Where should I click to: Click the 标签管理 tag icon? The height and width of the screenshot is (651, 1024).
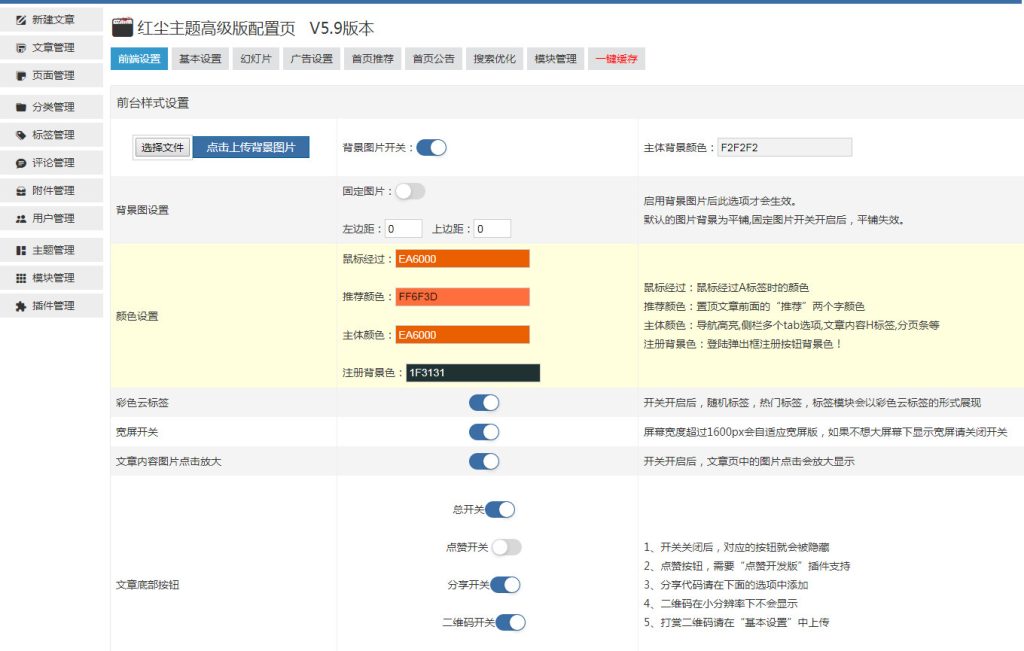[21, 135]
